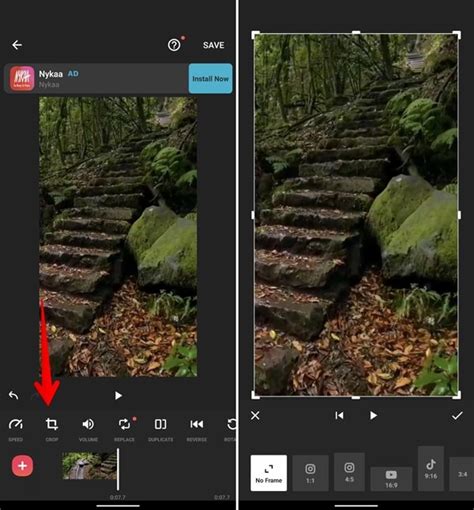Screen dimensions: 474x510
Task: Choose the TikTok 9:16 aspect ratio
Action: [431, 468]
